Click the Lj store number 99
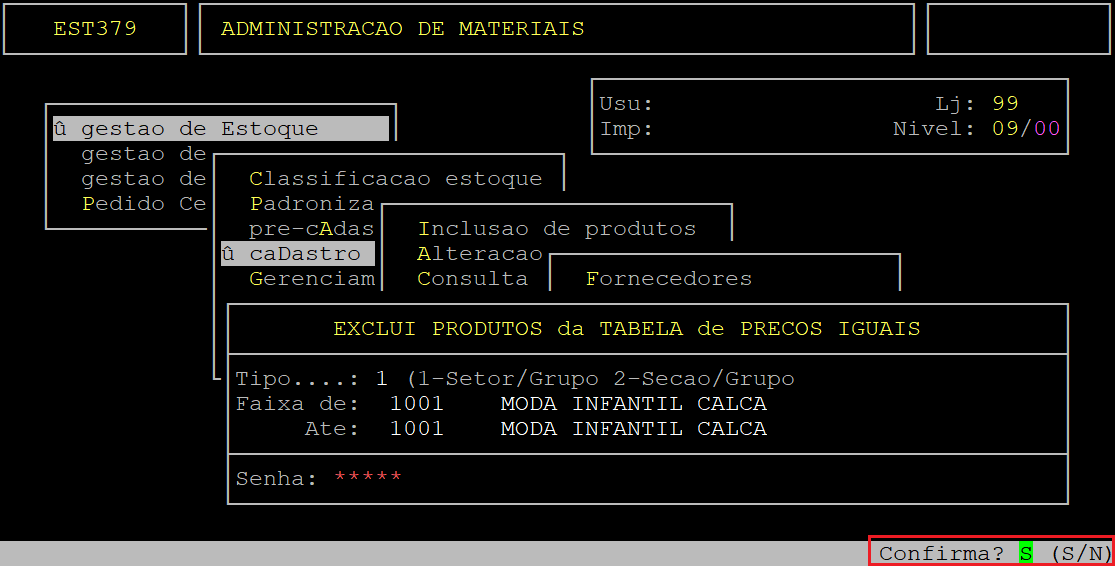The width and height of the screenshot is (1115, 566). click(x=1005, y=104)
